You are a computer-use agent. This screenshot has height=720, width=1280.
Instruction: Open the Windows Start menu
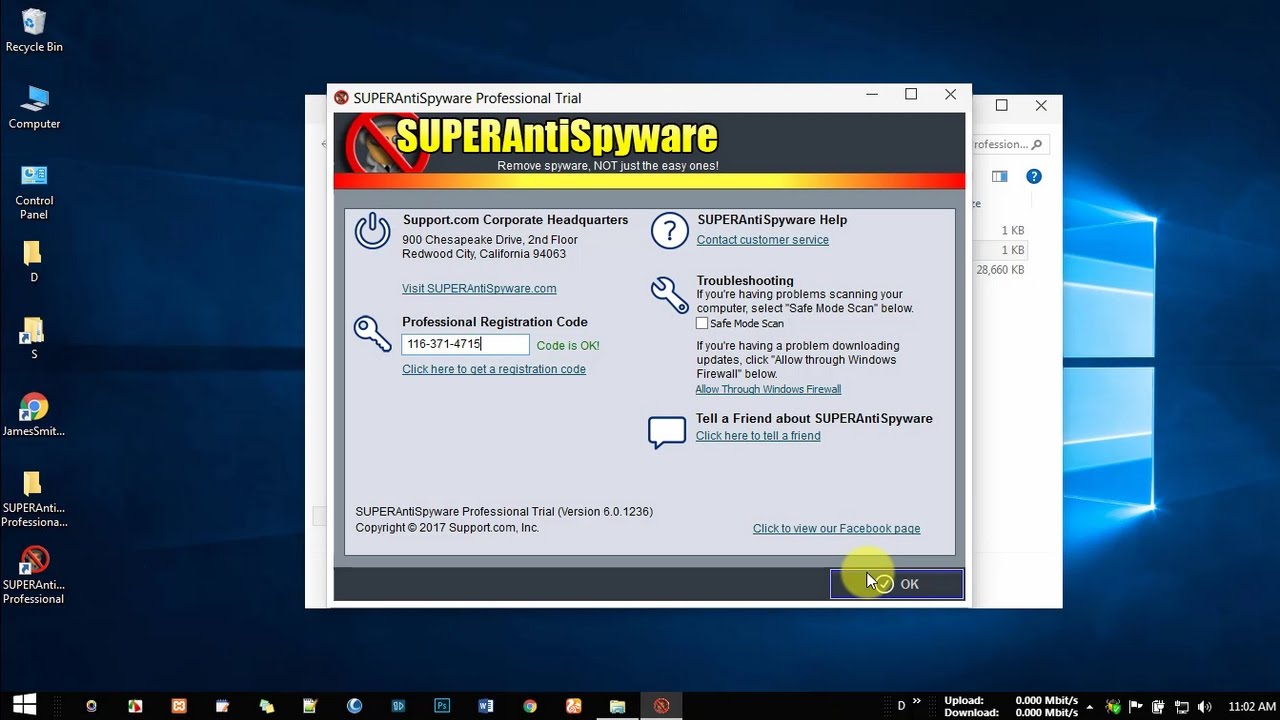tap(24, 705)
